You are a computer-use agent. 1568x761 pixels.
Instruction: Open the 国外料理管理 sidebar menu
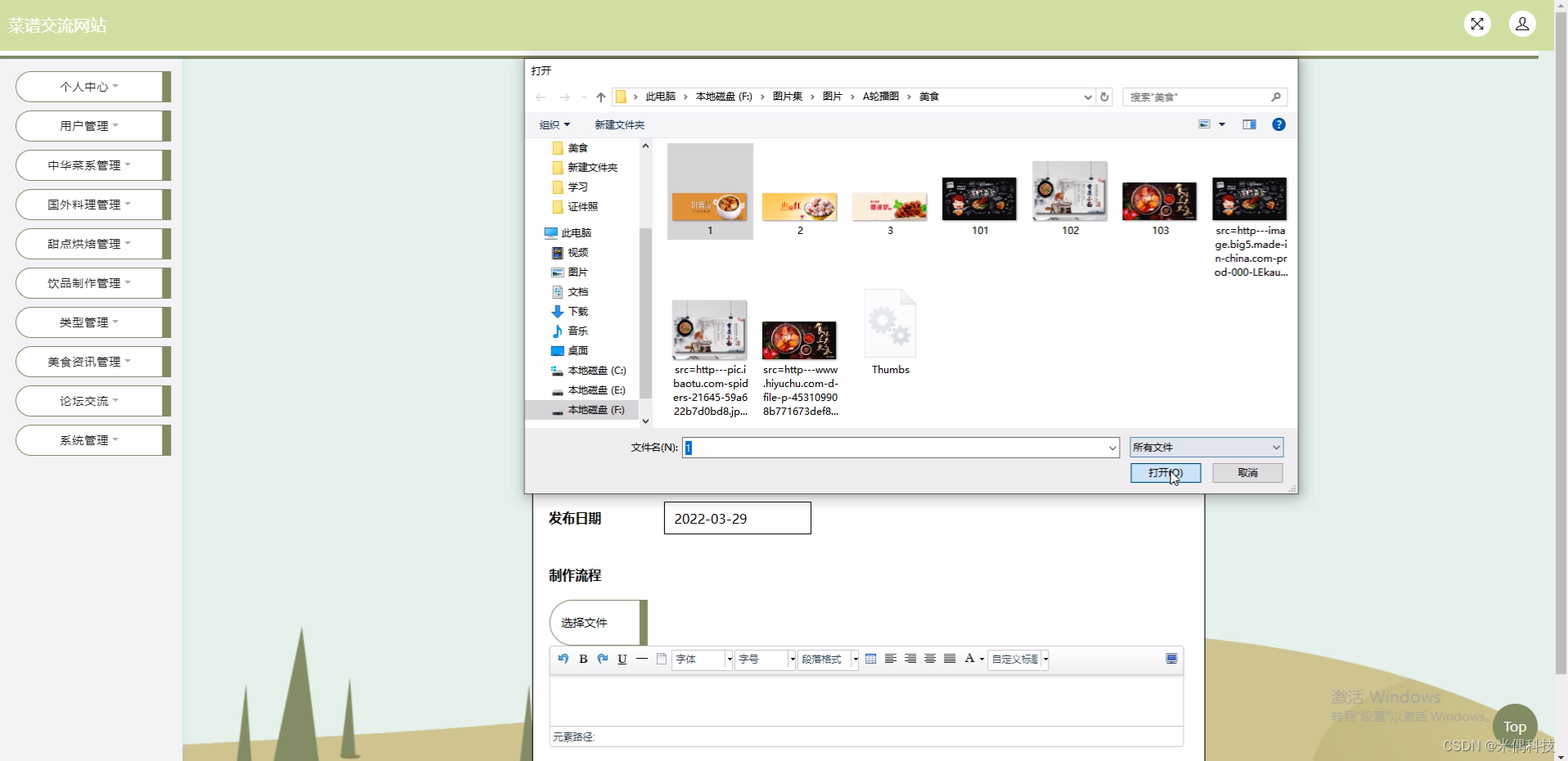(x=93, y=205)
